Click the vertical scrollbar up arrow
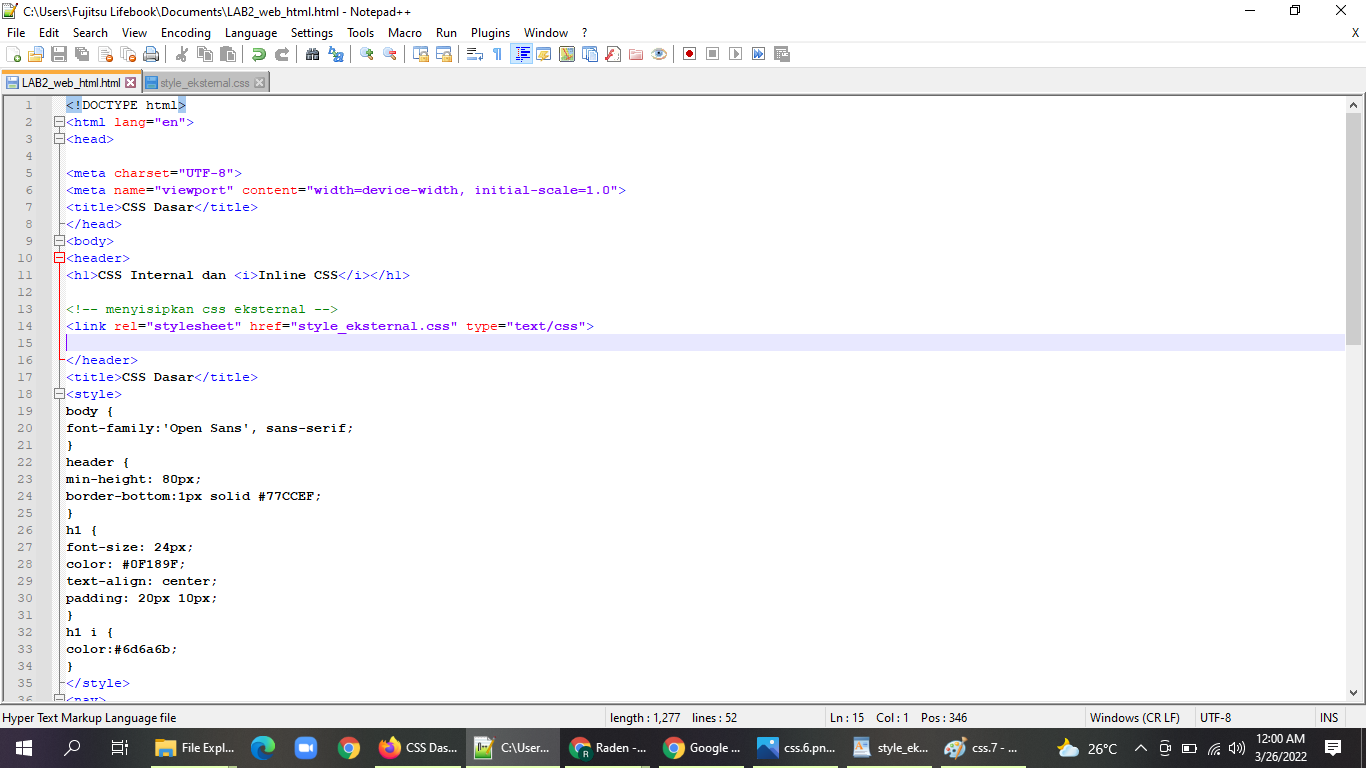Viewport: 1366px width, 768px height. click(1354, 105)
